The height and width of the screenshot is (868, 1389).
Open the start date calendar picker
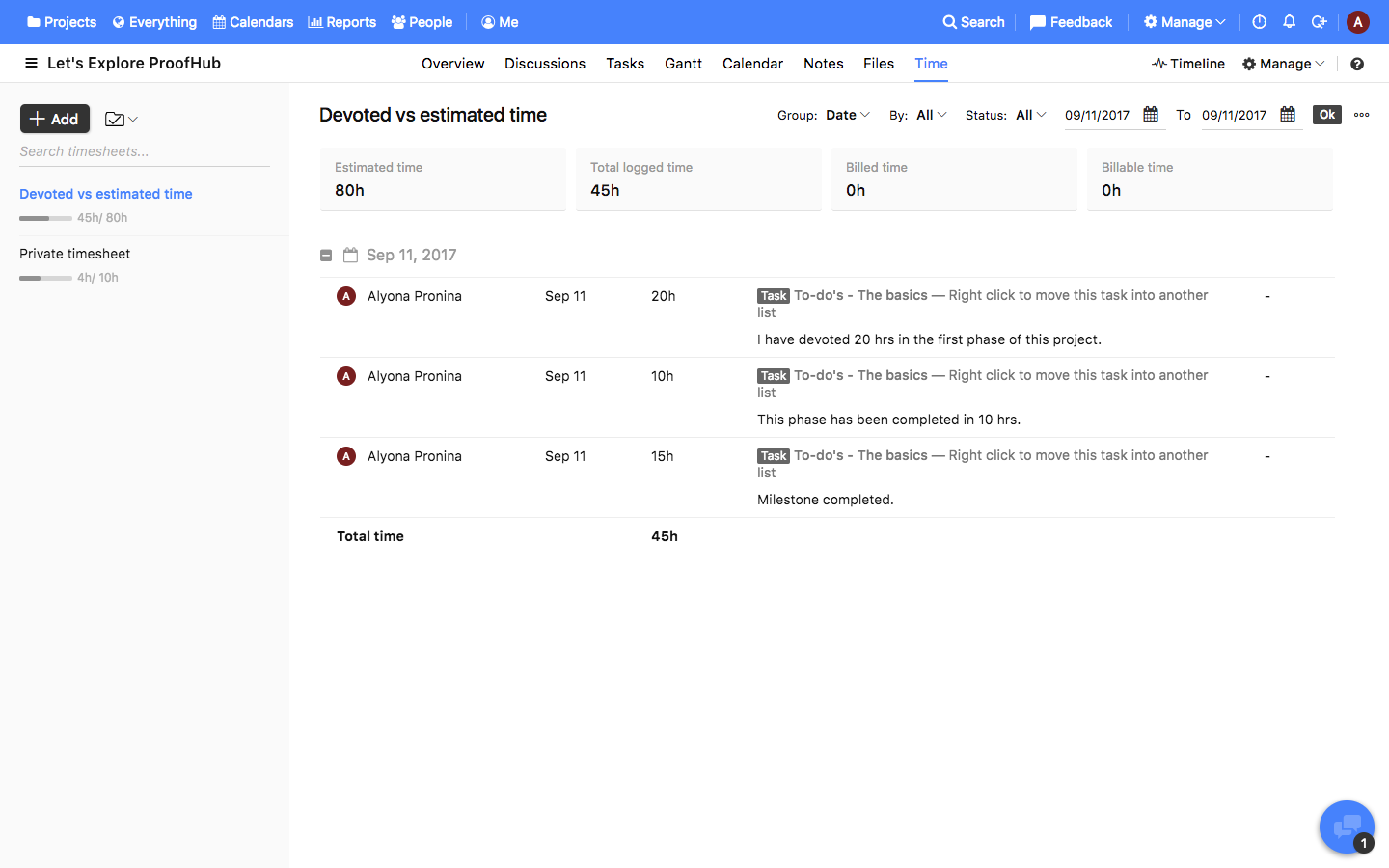tap(1151, 114)
